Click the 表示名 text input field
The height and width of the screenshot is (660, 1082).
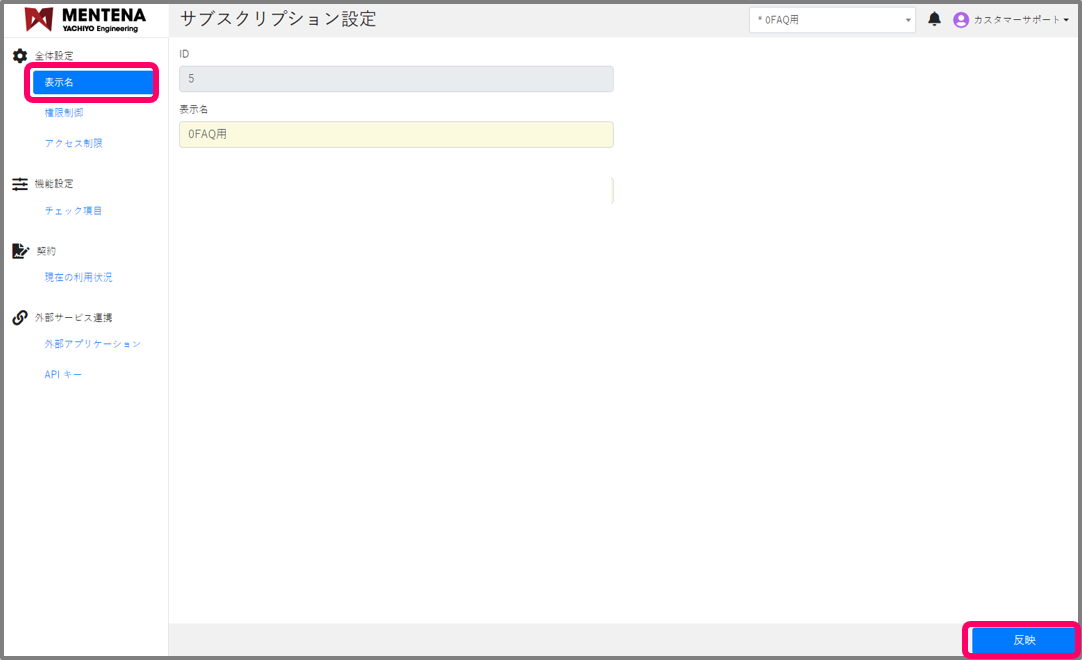point(396,134)
